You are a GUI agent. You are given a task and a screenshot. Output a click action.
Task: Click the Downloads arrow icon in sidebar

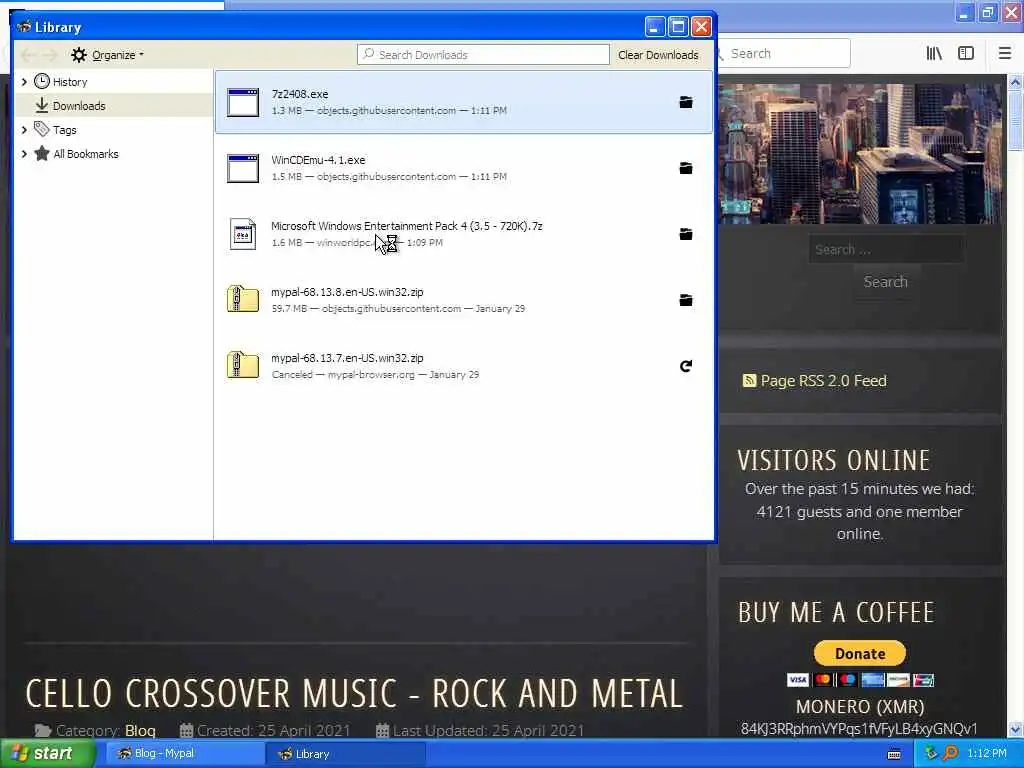click(x=42, y=105)
